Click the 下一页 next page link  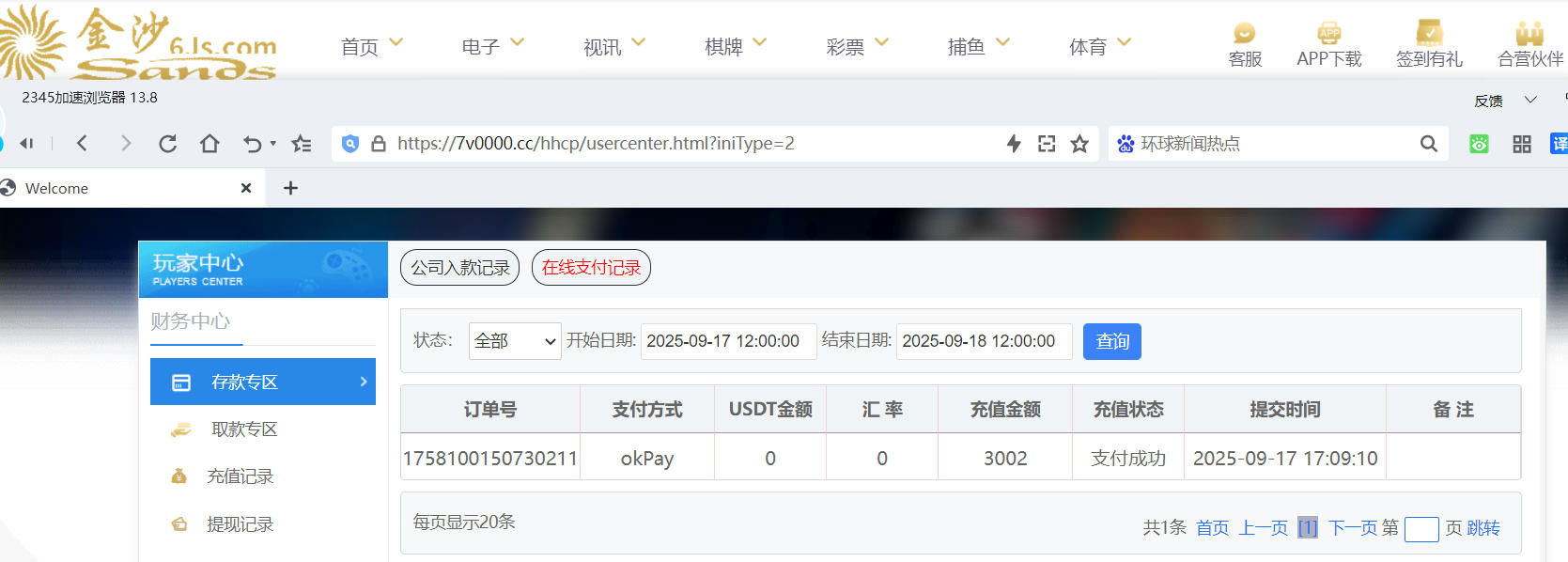point(1352,528)
